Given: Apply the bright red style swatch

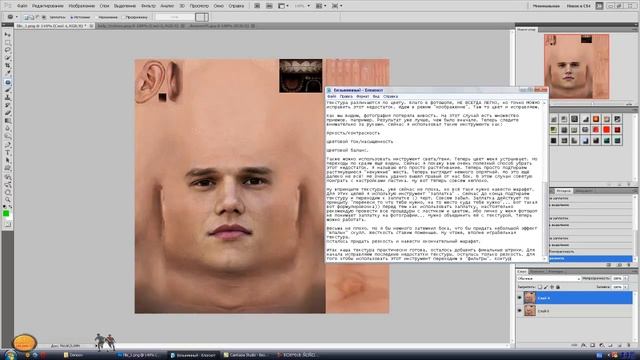Looking at the screenshot, I should [607, 130].
